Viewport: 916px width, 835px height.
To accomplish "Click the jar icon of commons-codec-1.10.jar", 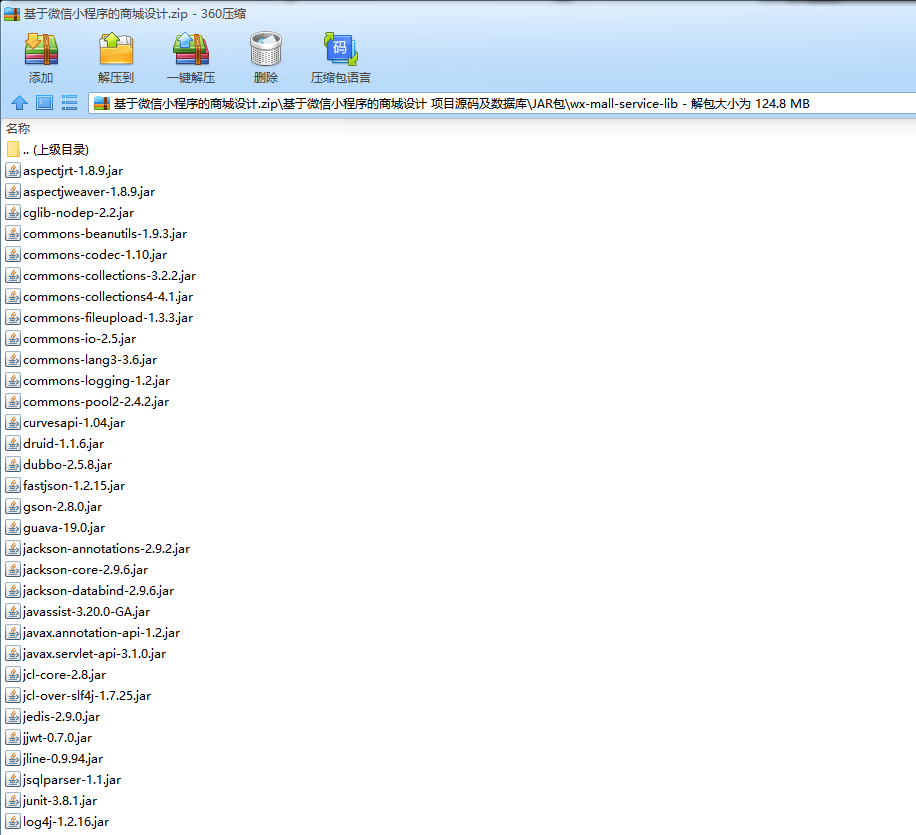I will click(13, 255).
